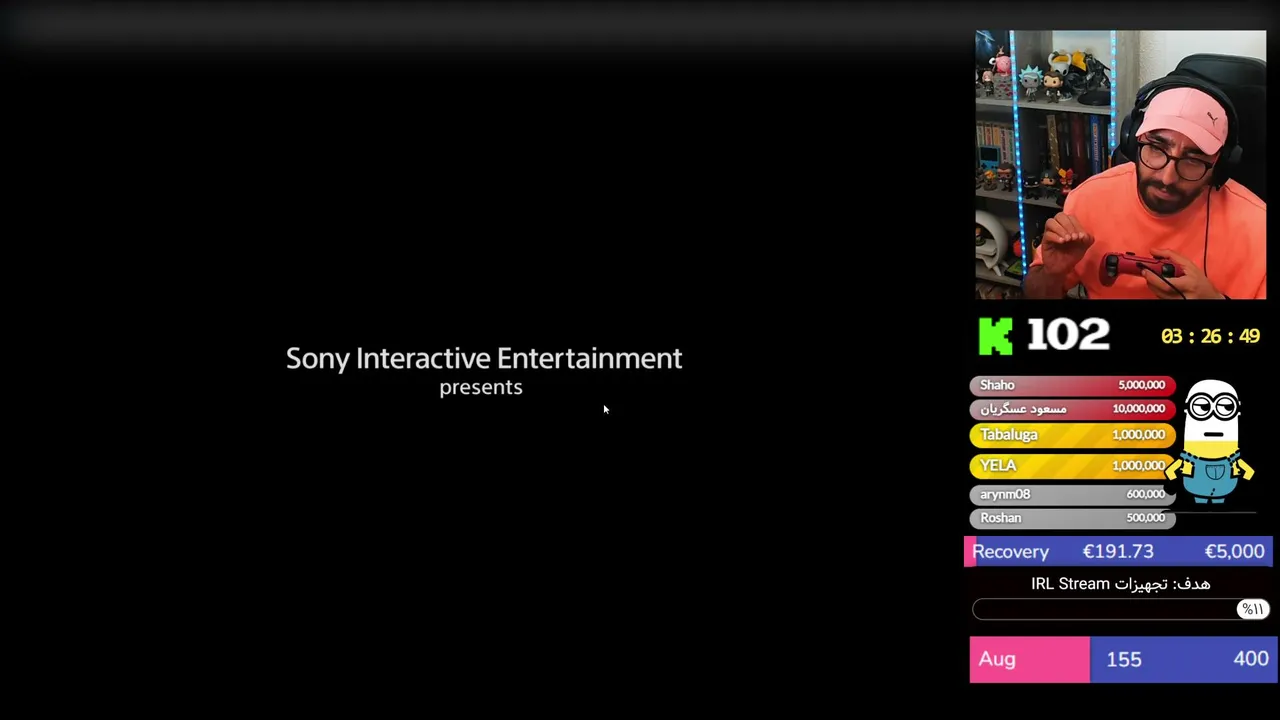Screen dimensions: 1280x720
Task: Select the مسعود عسگریان donor name
Action: pyautogui.click(x=1023, y=409)
